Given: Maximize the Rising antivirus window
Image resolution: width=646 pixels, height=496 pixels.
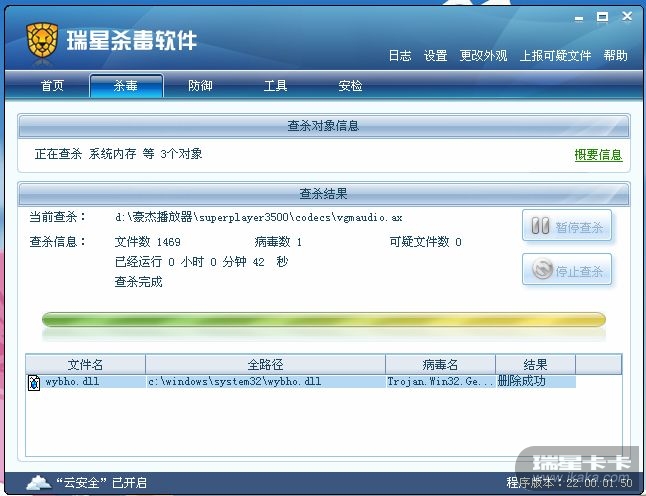Looking at the screenshot, I should (602, 17).
